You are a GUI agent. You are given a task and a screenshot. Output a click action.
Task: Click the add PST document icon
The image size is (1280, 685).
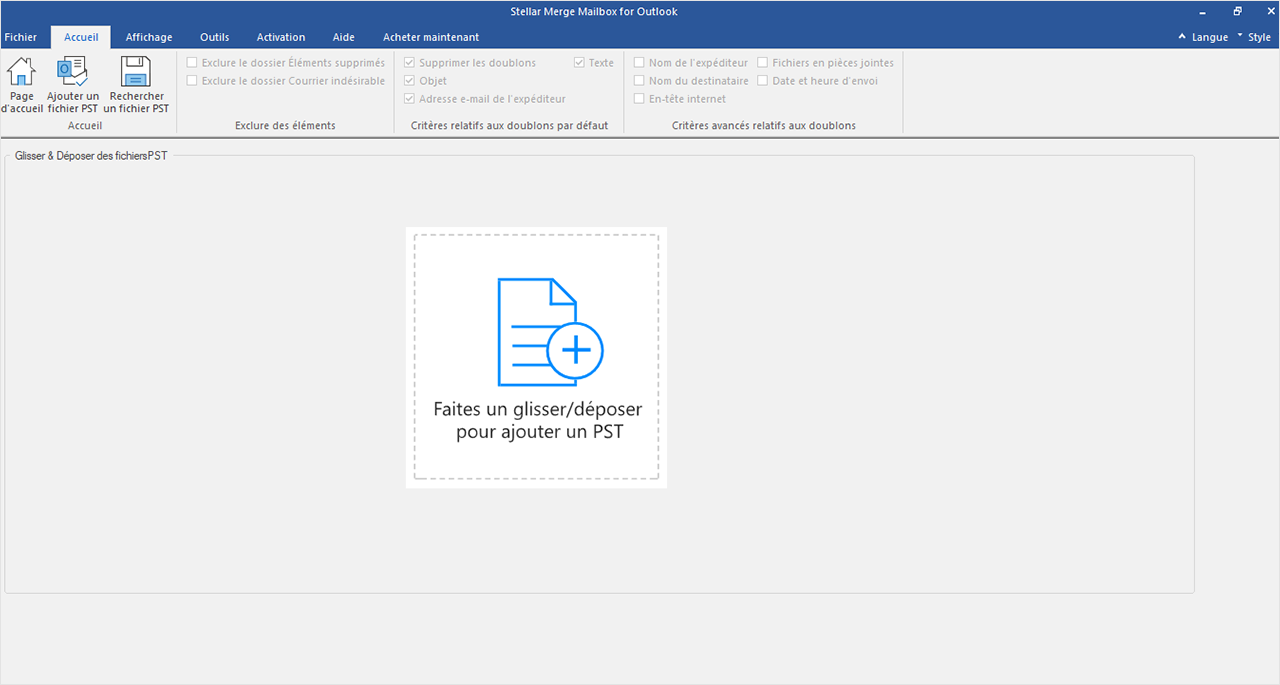point(550,332)
